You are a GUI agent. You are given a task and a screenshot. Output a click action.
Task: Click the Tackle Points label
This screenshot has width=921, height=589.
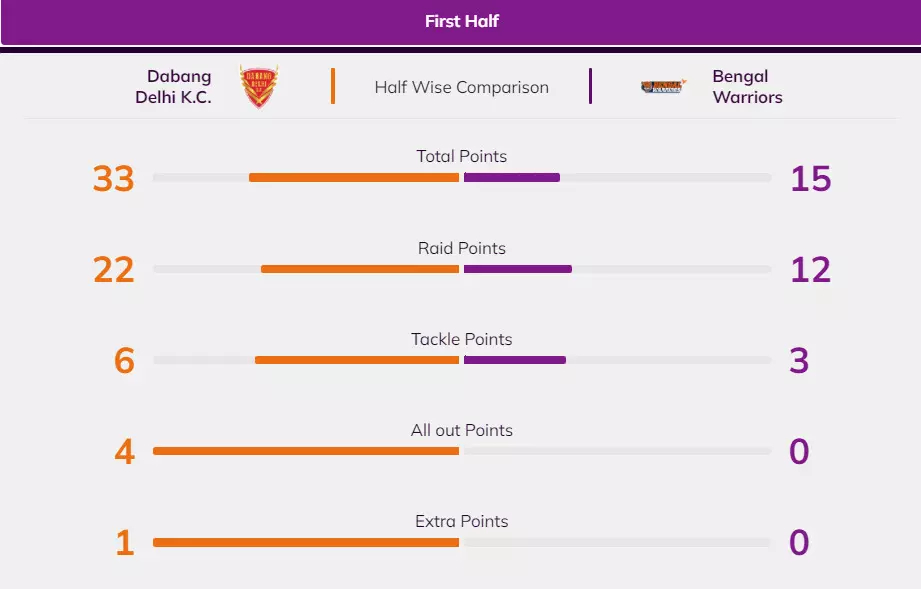coord(461,339)
